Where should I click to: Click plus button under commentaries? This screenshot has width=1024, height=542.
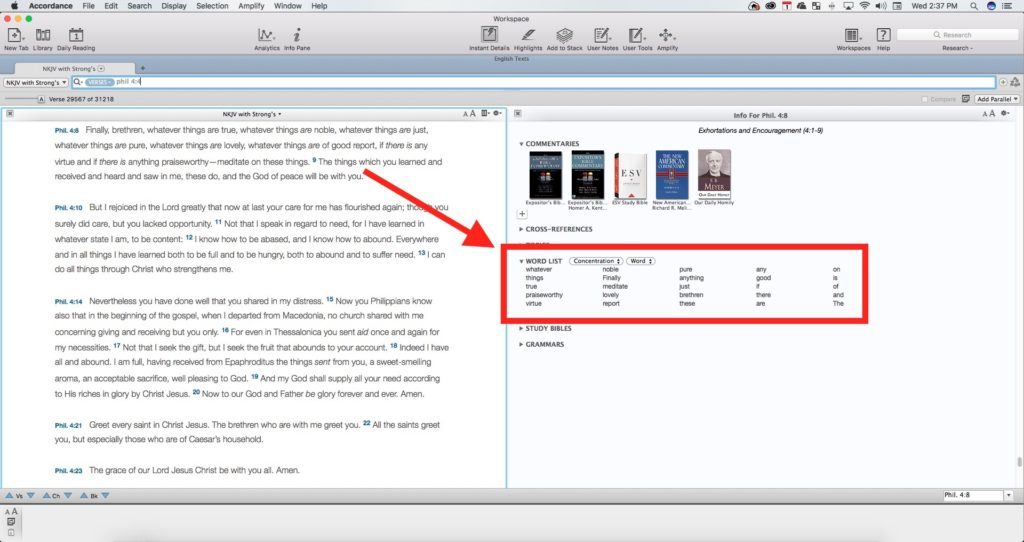click(522, 214)
